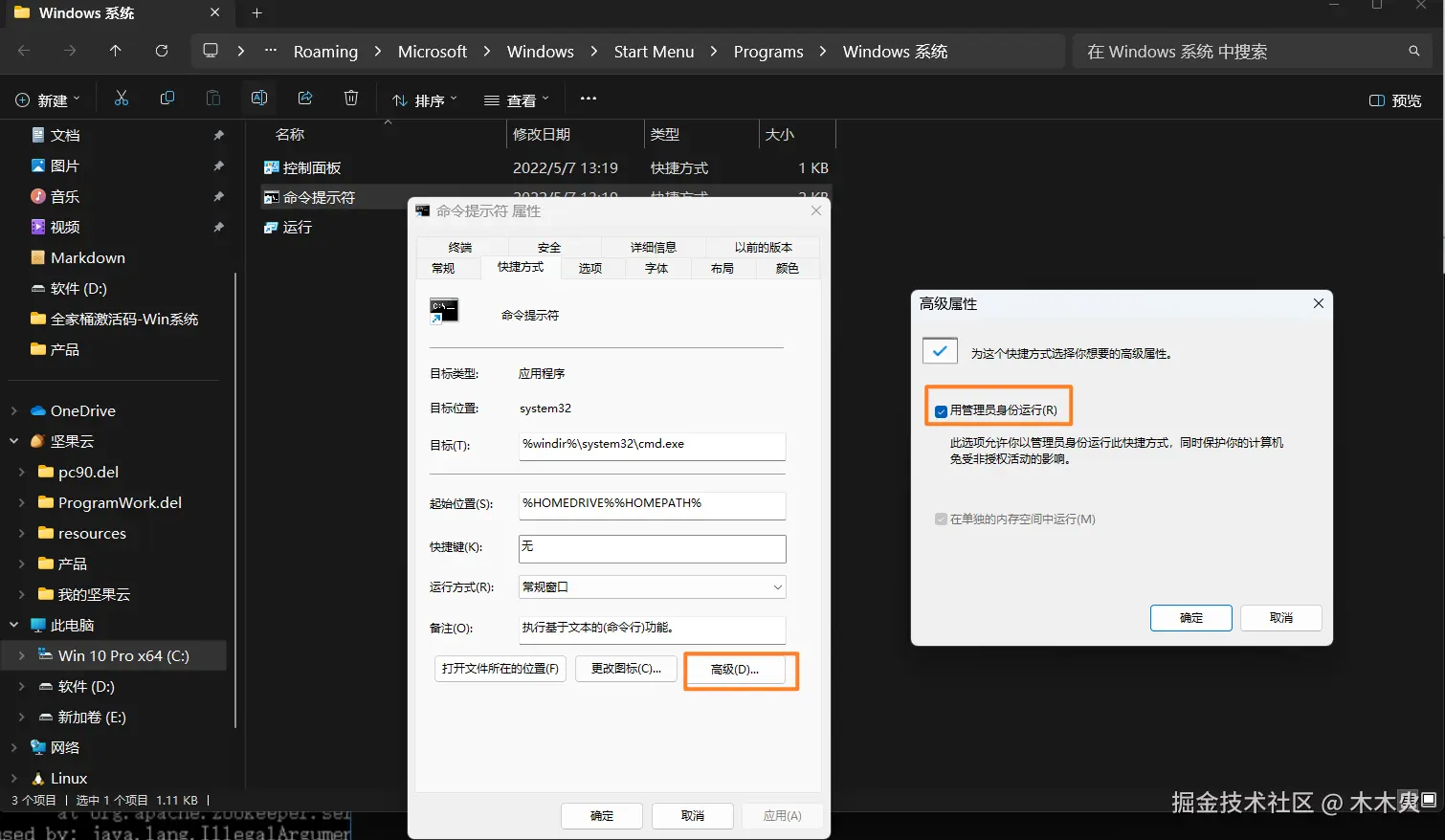The width and height of the screenshot is (1445, 840).
Task: Expand the Win 10 Pro x64 (C:) drive
Action: (21, 655)
